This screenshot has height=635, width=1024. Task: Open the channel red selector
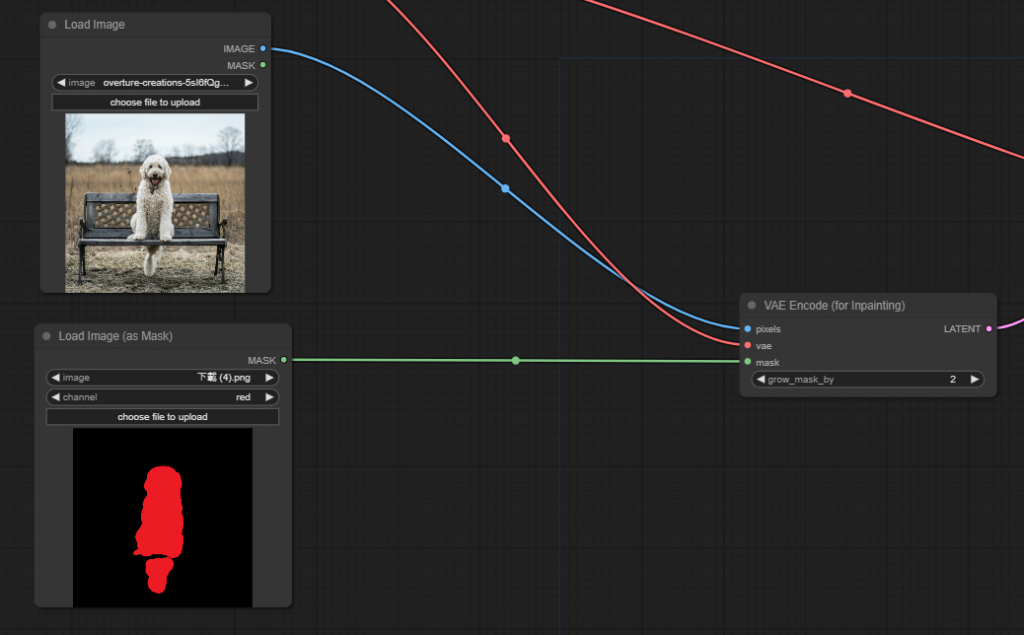(x=163, y=397)
